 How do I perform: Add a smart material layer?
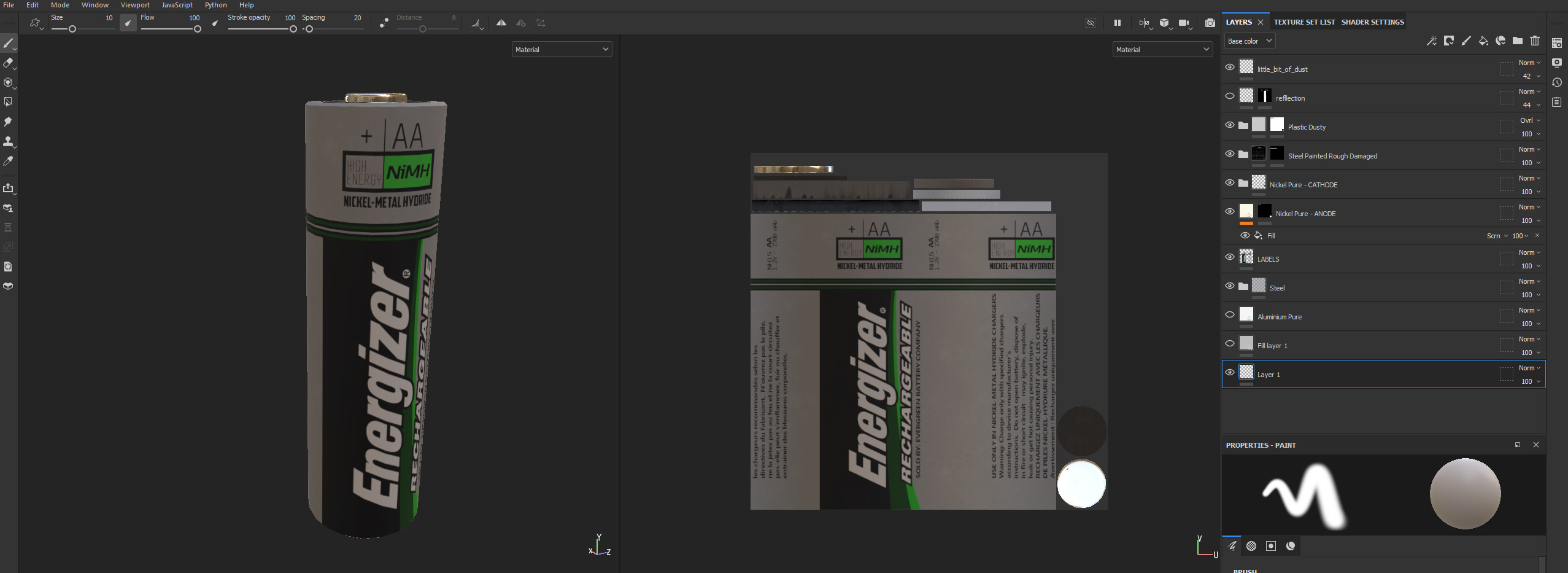pos(1500,41)
